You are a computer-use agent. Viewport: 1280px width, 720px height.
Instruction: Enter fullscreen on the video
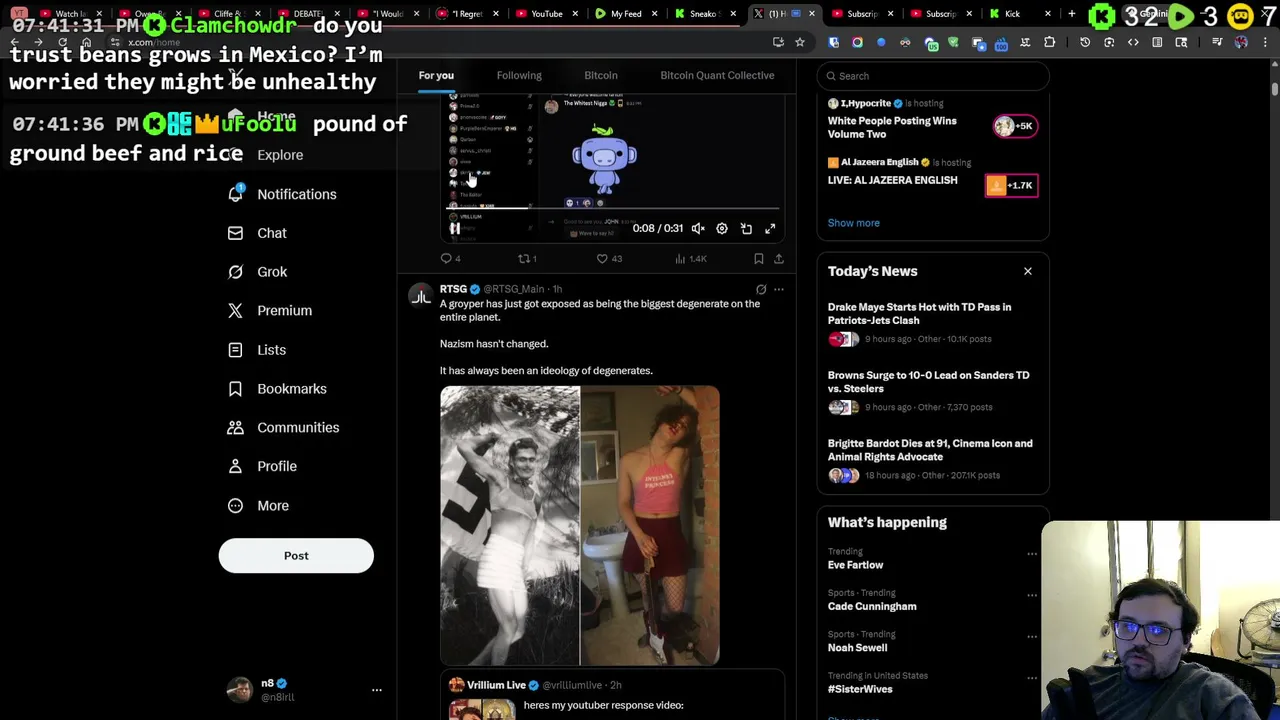pyautogui.click(x=770, y=229)
